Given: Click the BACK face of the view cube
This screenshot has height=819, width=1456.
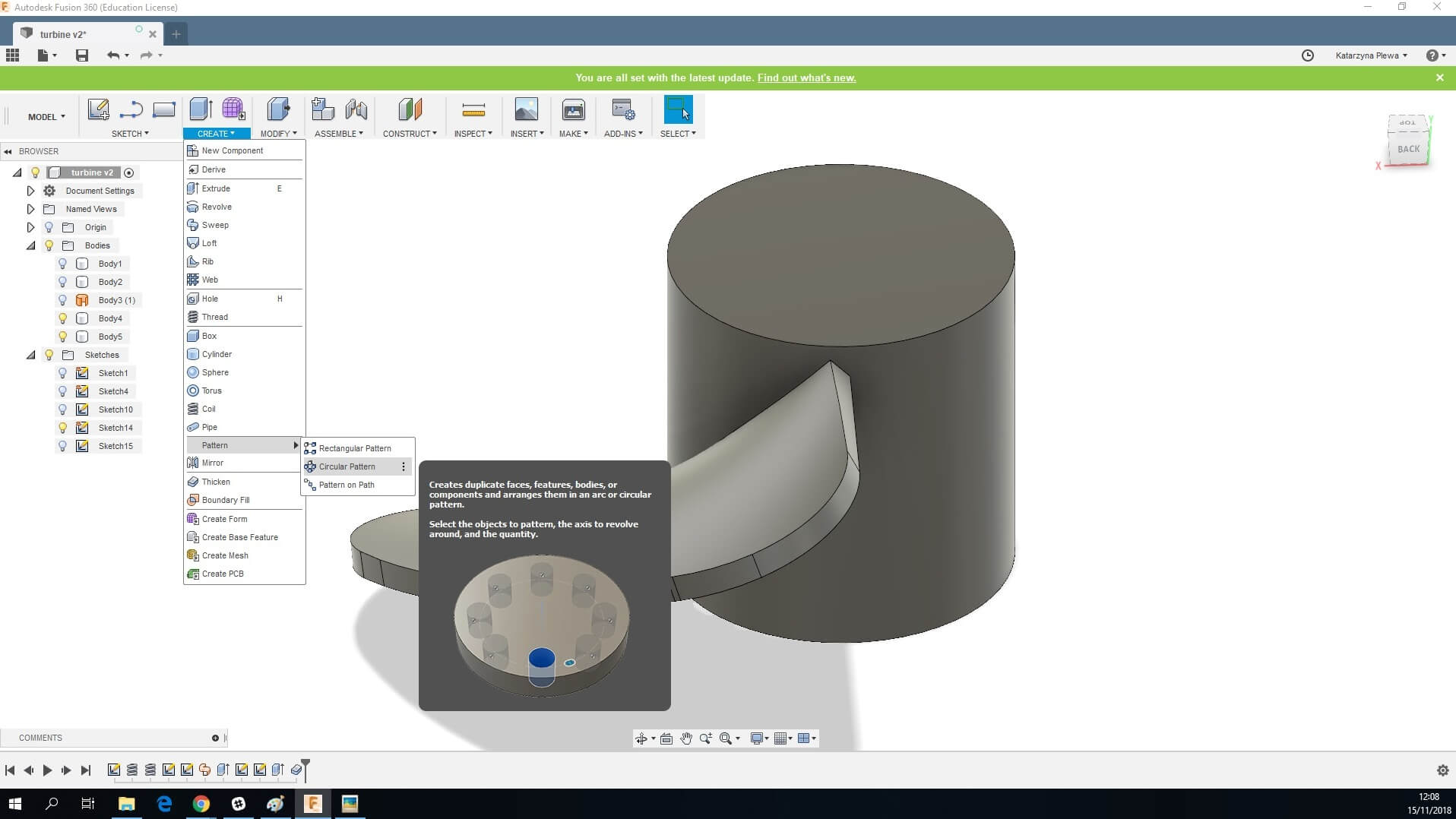Looking at the screenshot, I should [1408, 149].
